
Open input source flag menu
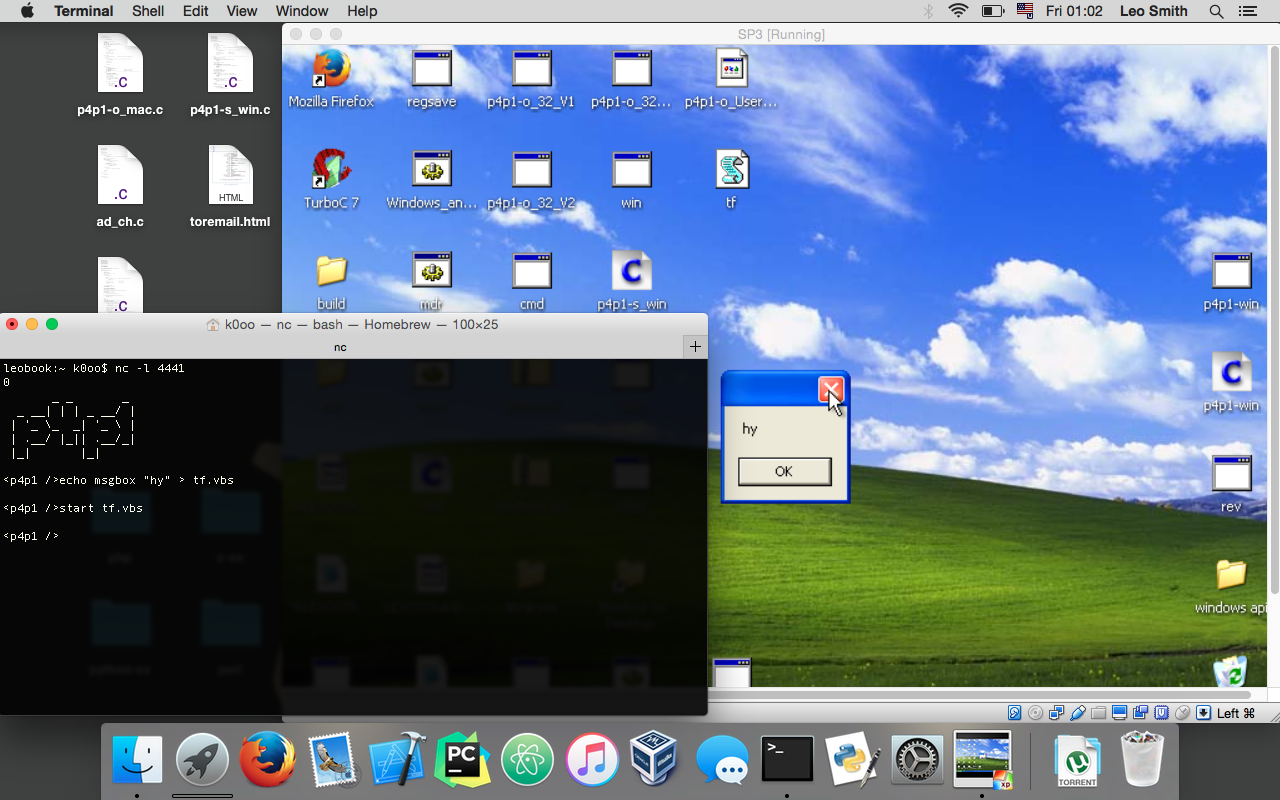(x=1024, y=11)
